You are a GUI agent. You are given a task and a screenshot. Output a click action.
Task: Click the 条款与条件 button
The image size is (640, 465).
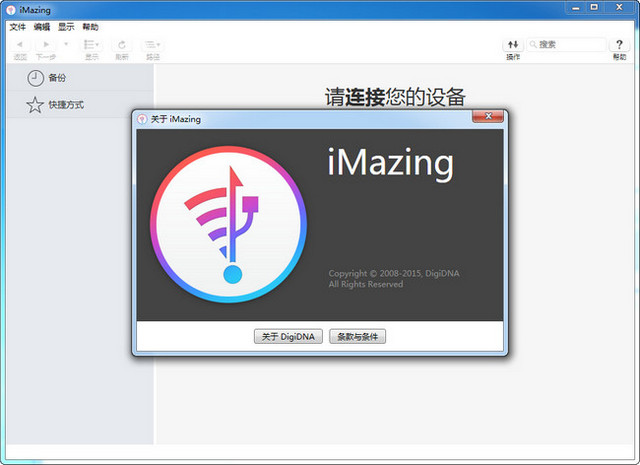tap(358, 336)
